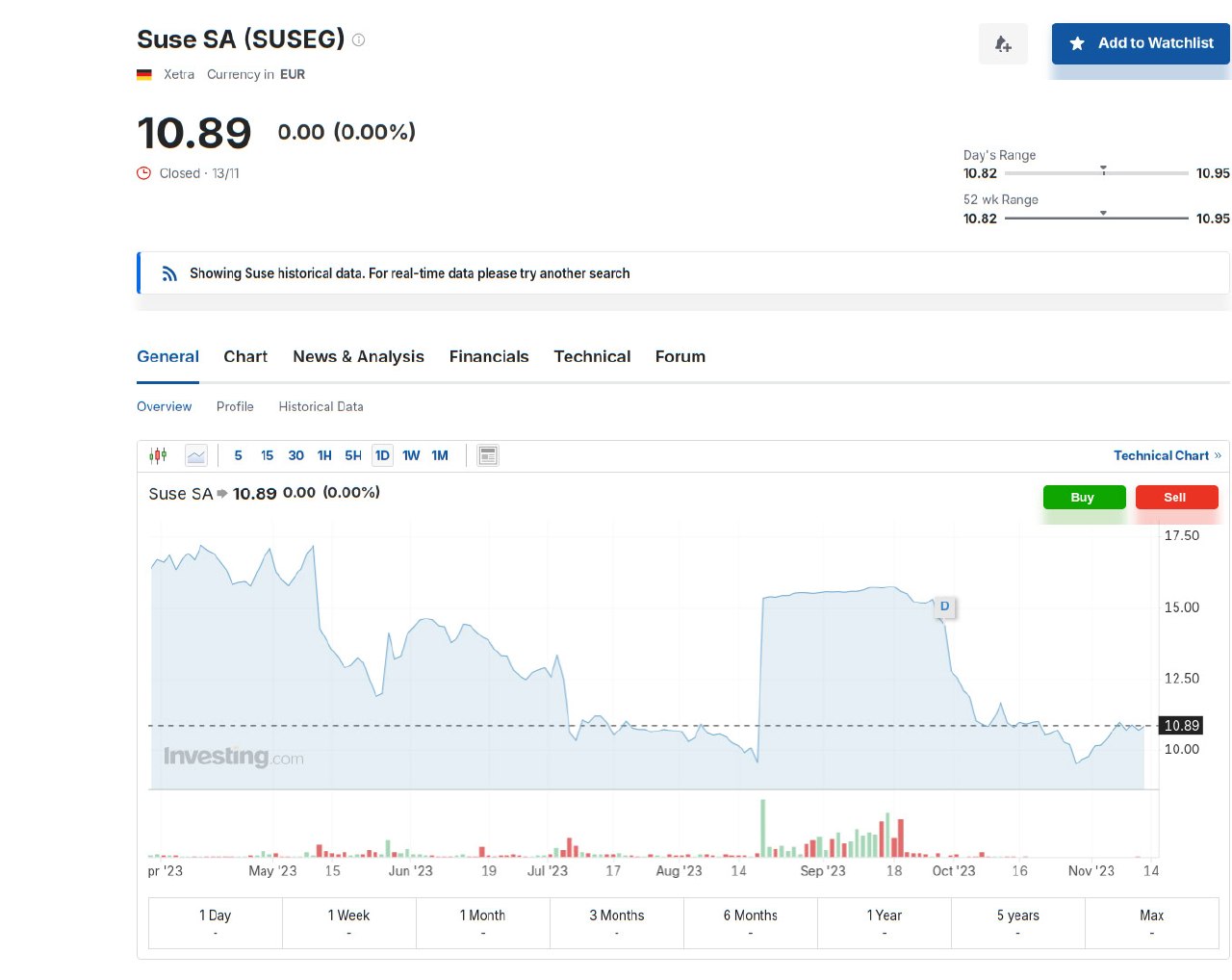
Task: Click the German flag icon
Action: [x=144, y=74]
